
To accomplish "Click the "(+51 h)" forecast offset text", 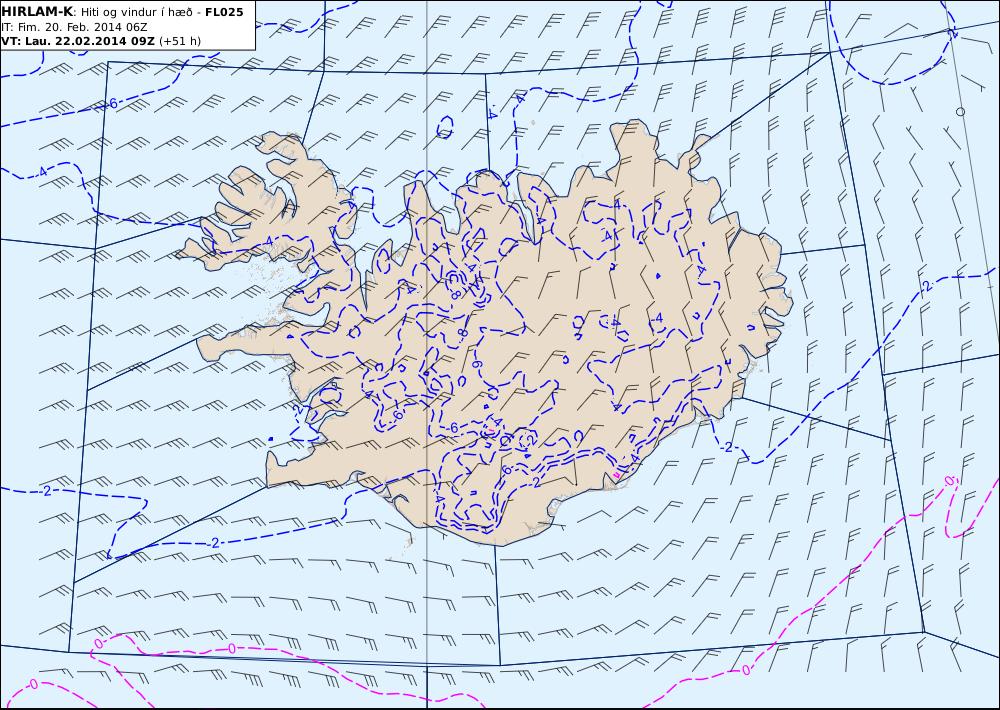I will pyautogui.click(x=180, y=41).
